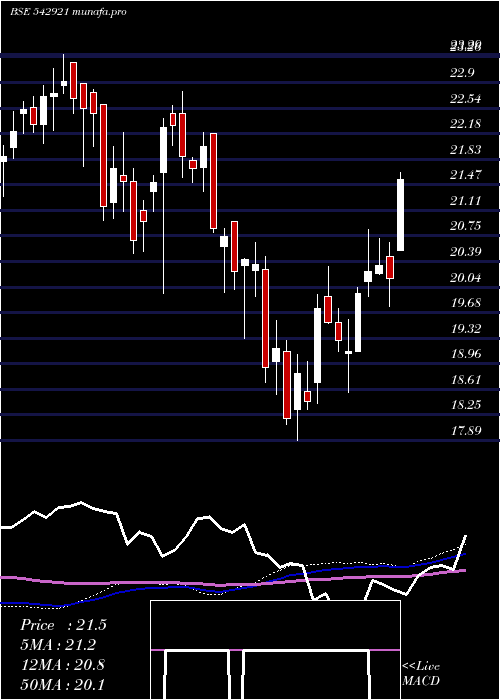Click the 18.61 price axis label

[466, 379]
